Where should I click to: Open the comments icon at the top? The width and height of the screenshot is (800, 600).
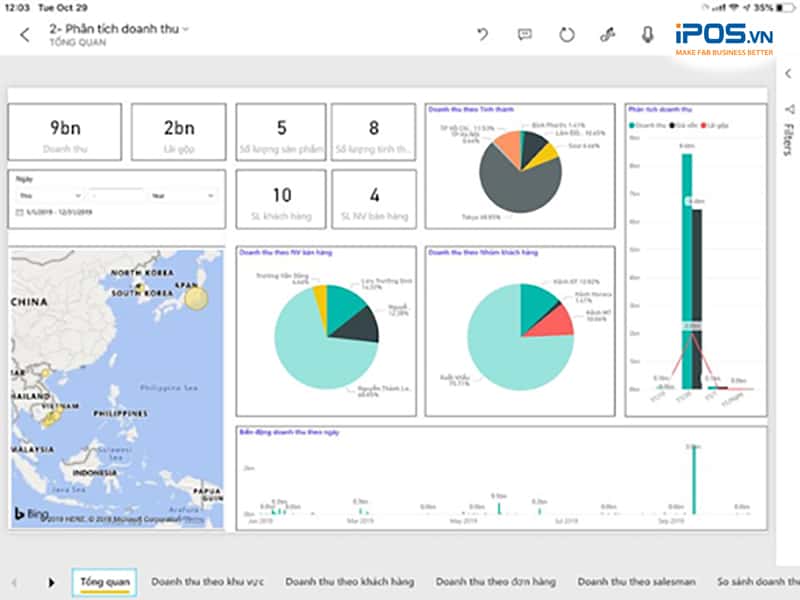point(523,33)
